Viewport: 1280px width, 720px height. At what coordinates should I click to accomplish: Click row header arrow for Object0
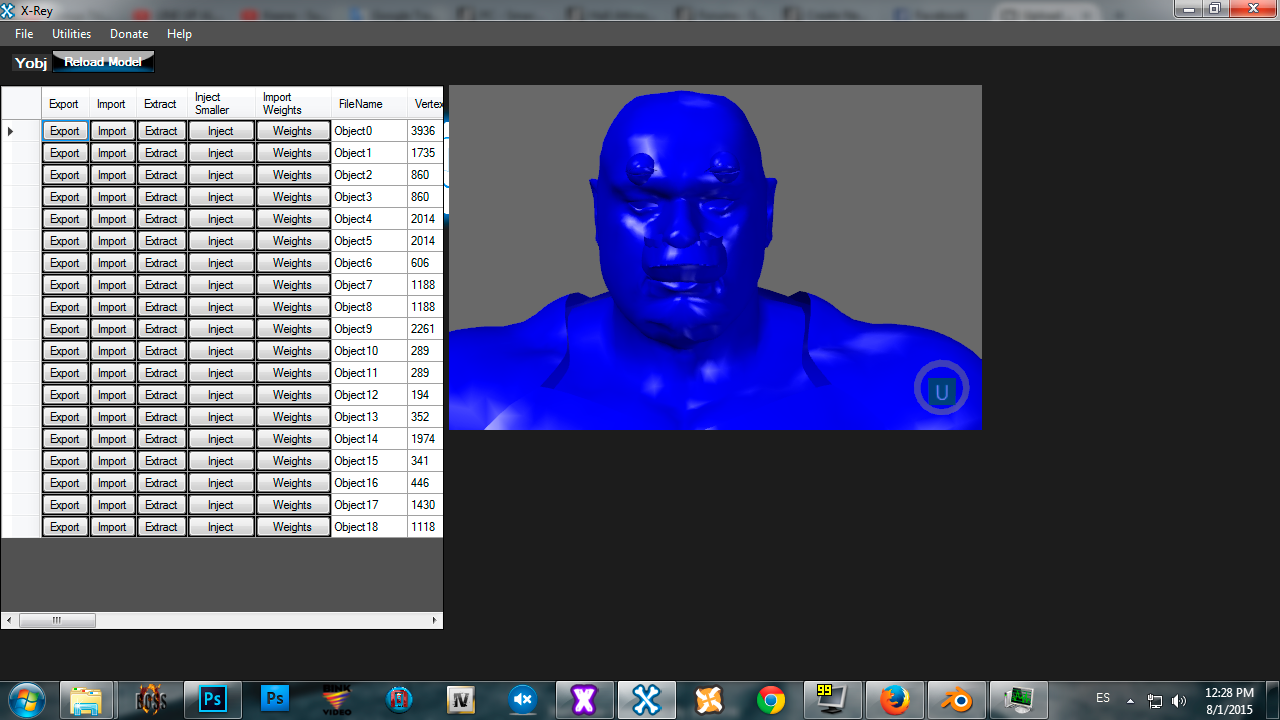(21, 131)
